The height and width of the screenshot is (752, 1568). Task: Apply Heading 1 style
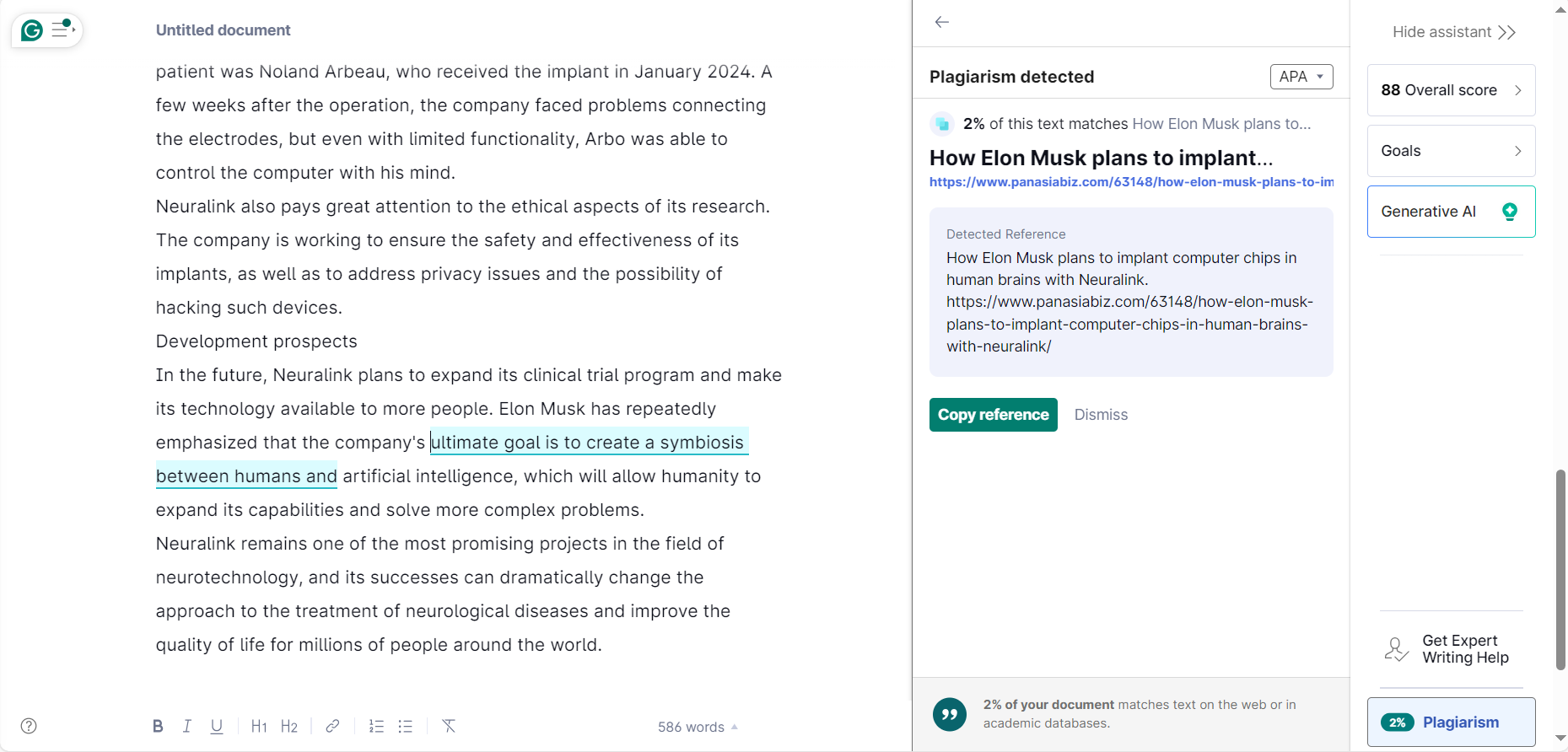[x=259, y=726]
